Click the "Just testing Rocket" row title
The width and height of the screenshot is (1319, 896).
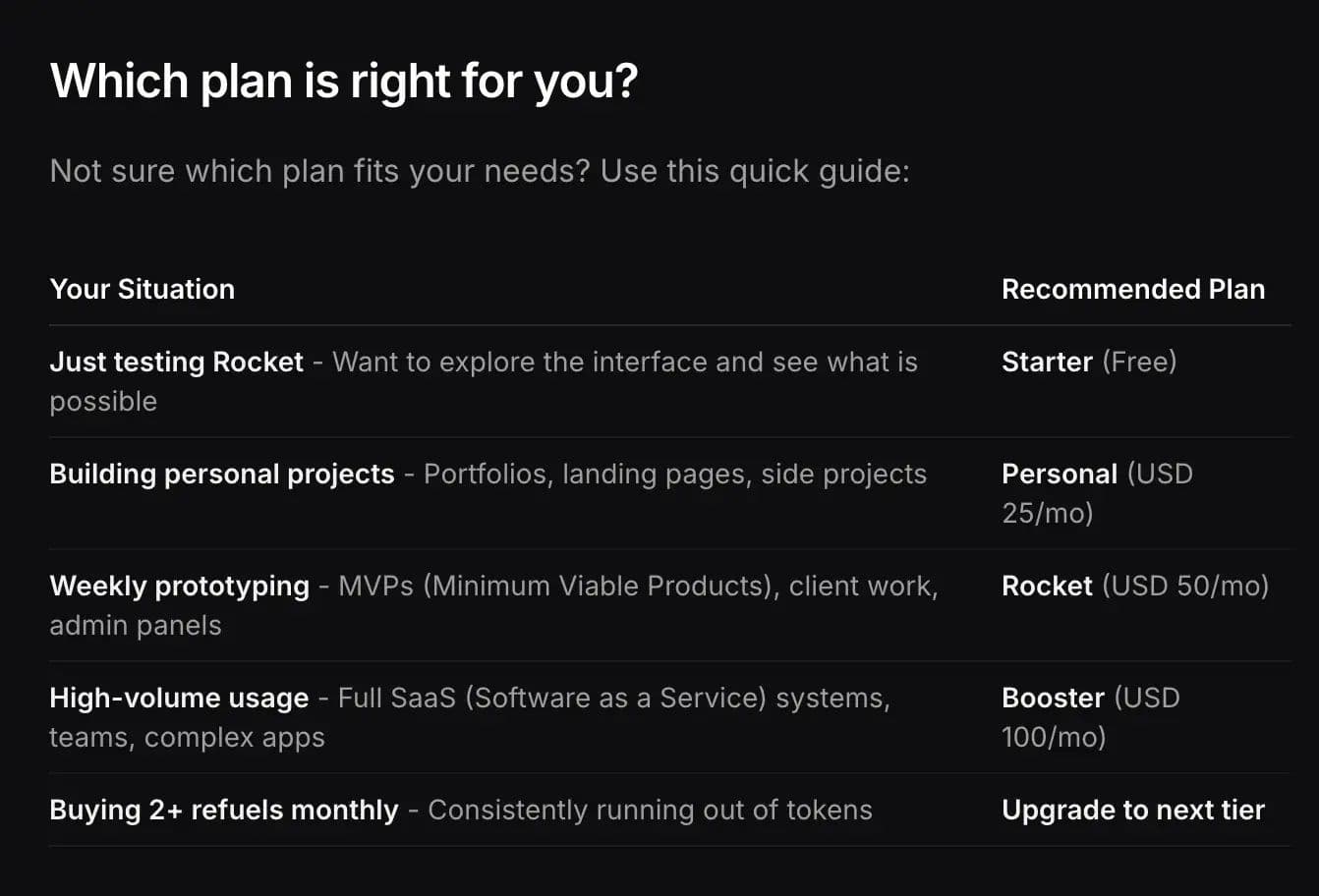click(176, 362)
